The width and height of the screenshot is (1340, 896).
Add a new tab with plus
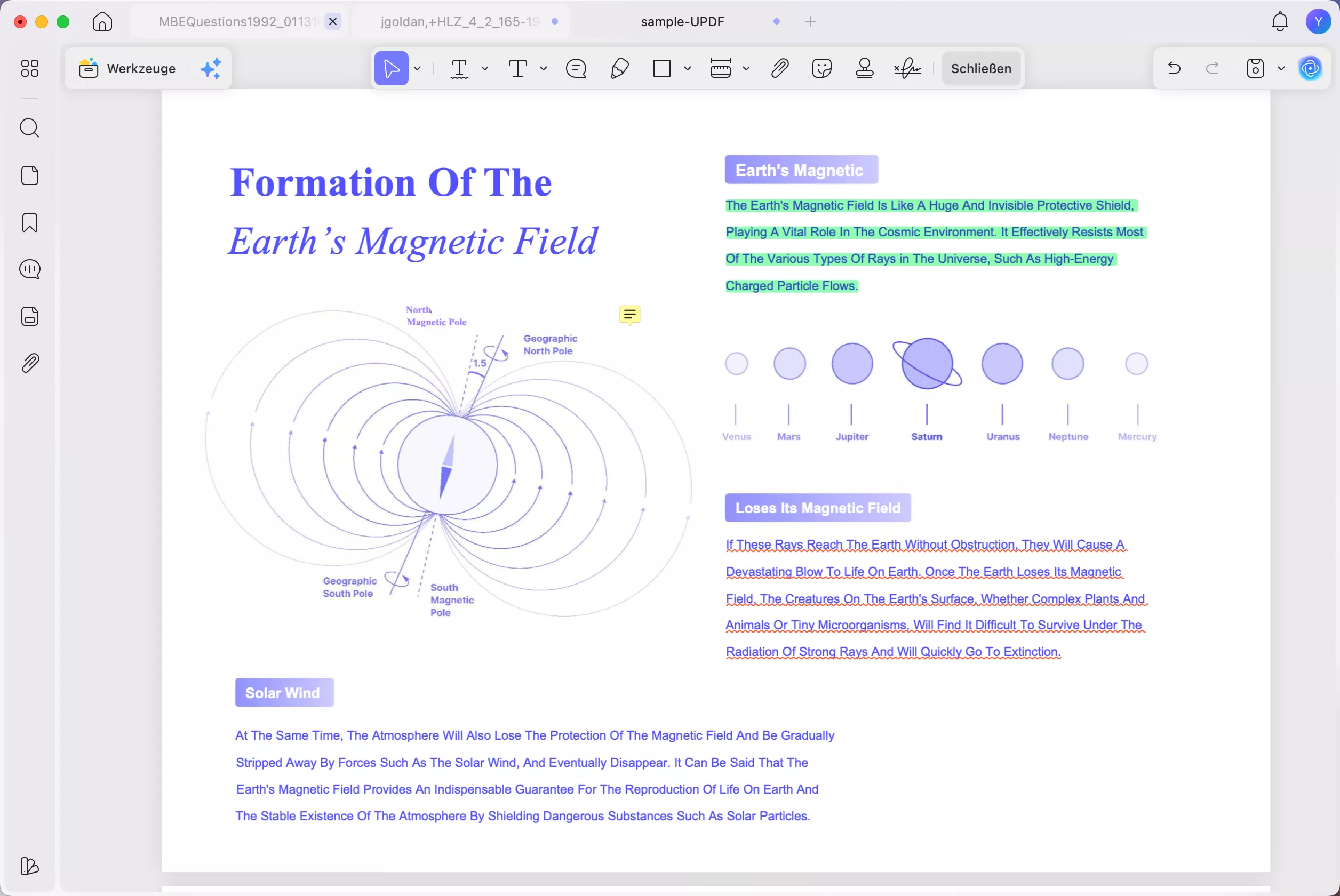tap(810, 22)
